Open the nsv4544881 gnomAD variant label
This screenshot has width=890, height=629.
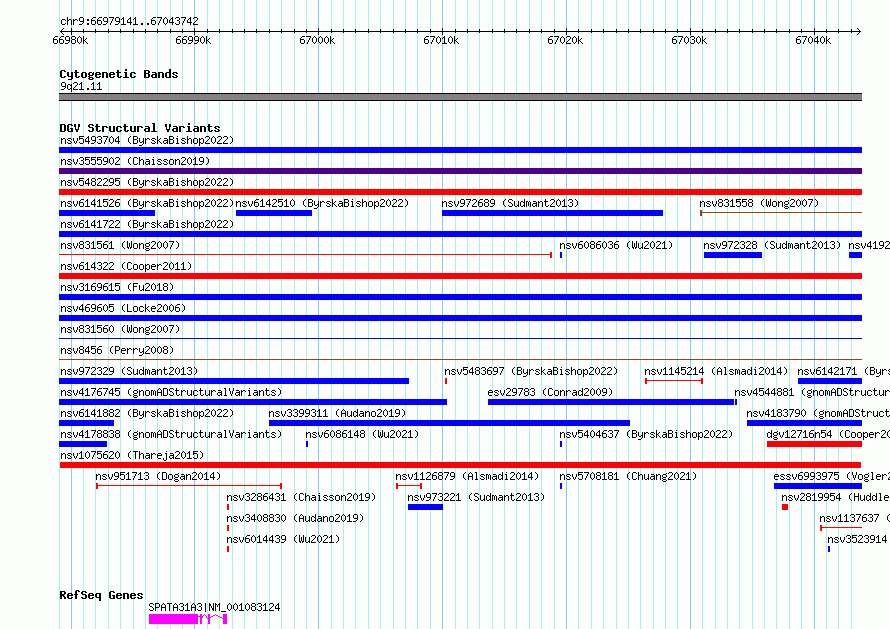812,392
